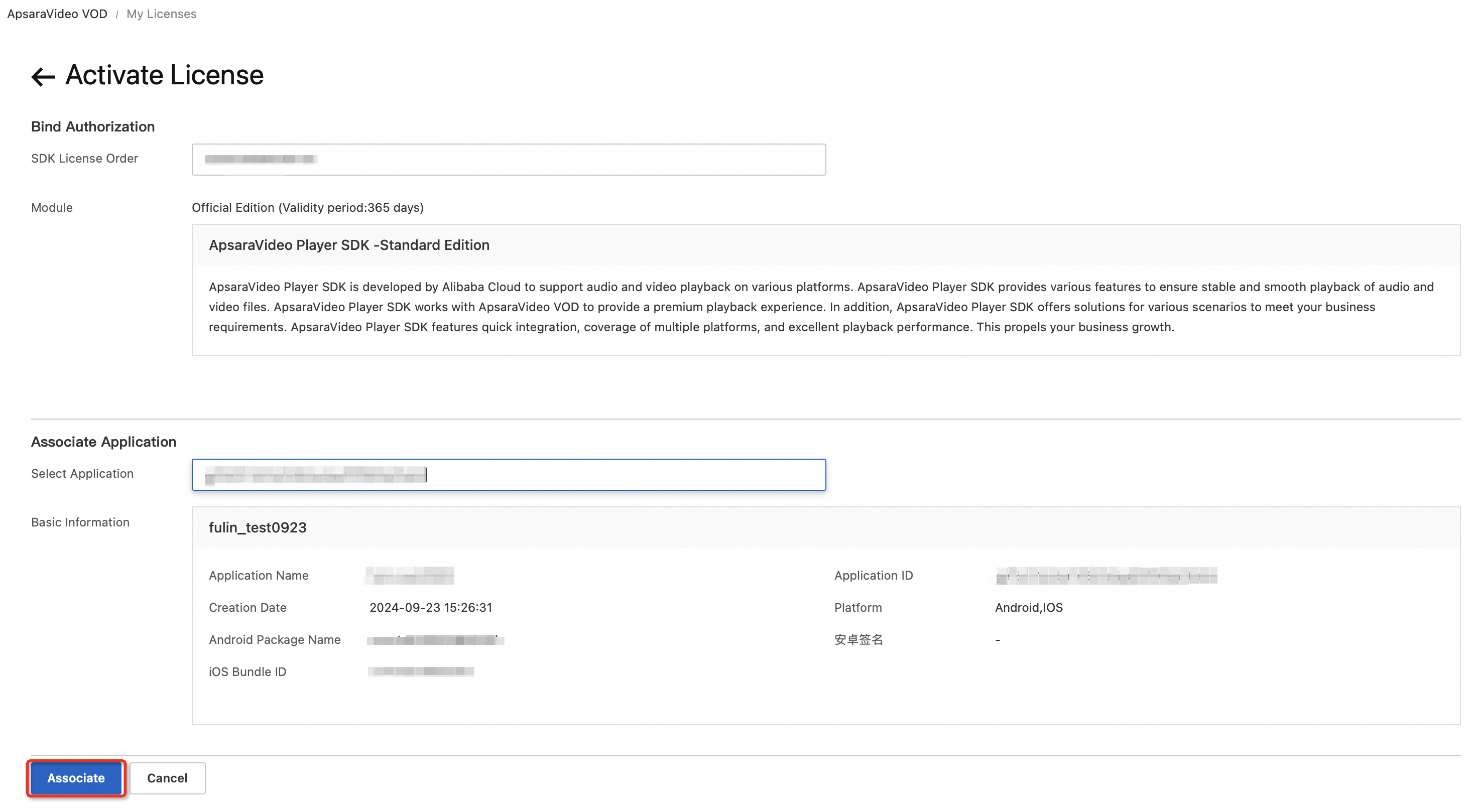Click the Bind Authorization section title
The image size is (1474, 812).
pos(93,126)
